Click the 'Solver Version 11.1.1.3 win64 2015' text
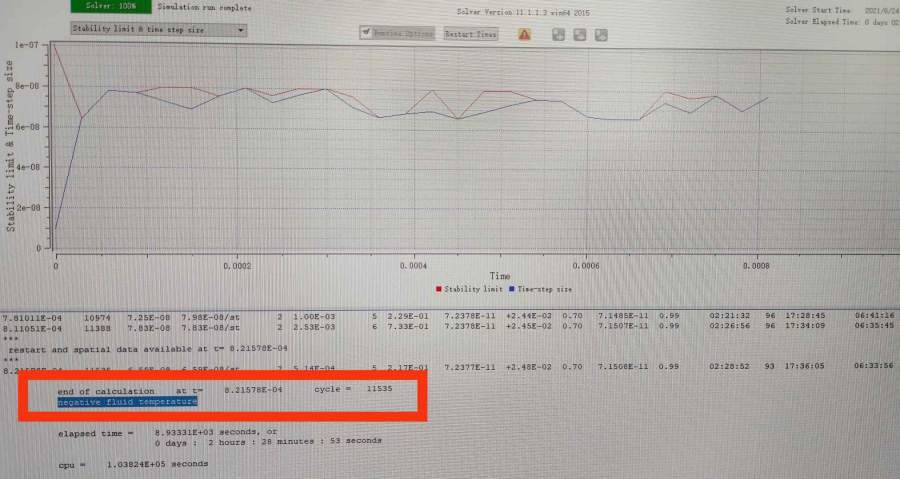The height and width of the screenshot is (479, 900). [523, 12]
